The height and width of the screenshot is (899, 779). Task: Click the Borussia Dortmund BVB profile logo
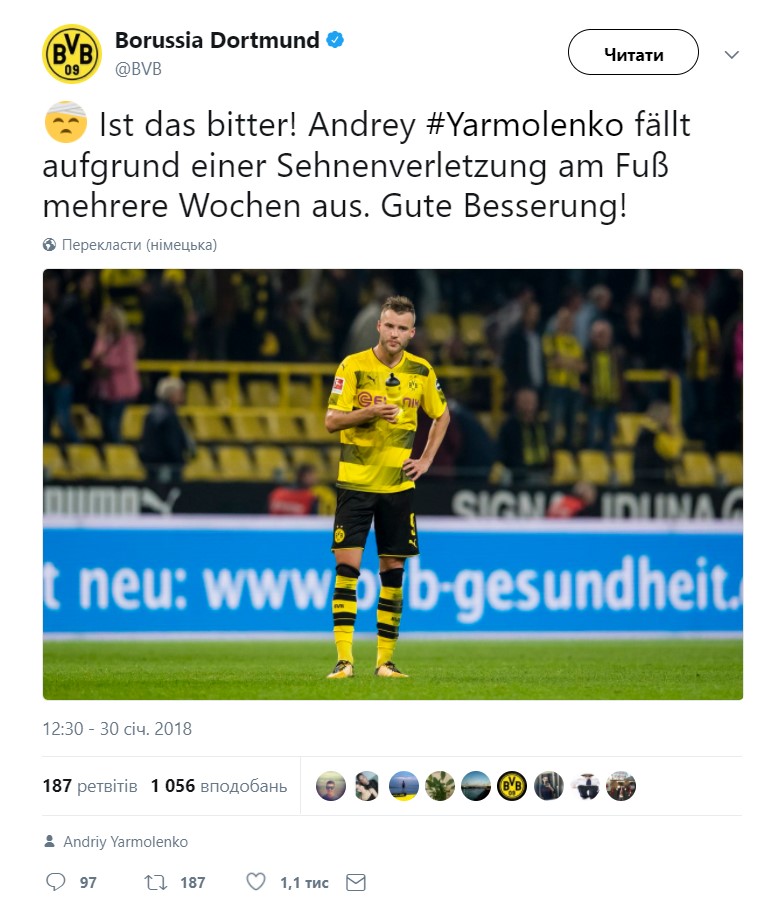pos(72,54)
